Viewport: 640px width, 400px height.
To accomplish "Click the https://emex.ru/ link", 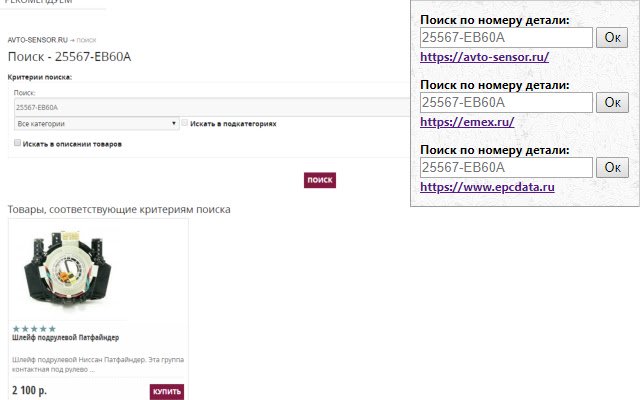I will 467,122.
